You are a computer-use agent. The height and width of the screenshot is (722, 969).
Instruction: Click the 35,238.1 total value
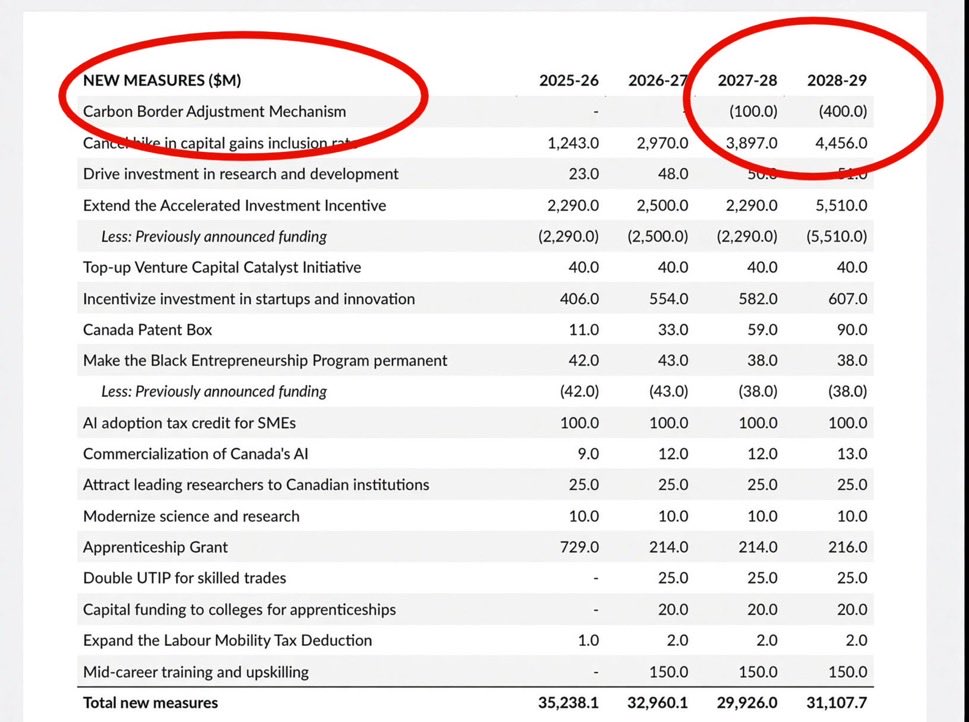pyautogui.click(x=569, y=703)
